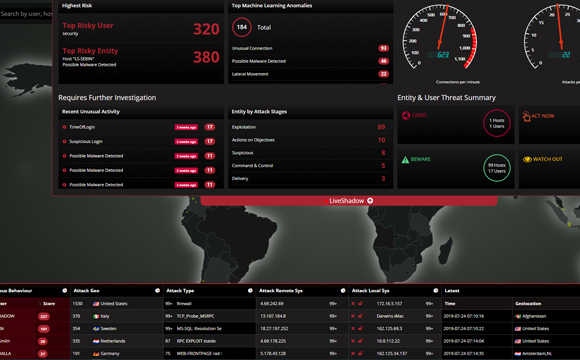Click the alert icon beside Suspicious Login
The image size is (580, 360).
click(64, 141)
